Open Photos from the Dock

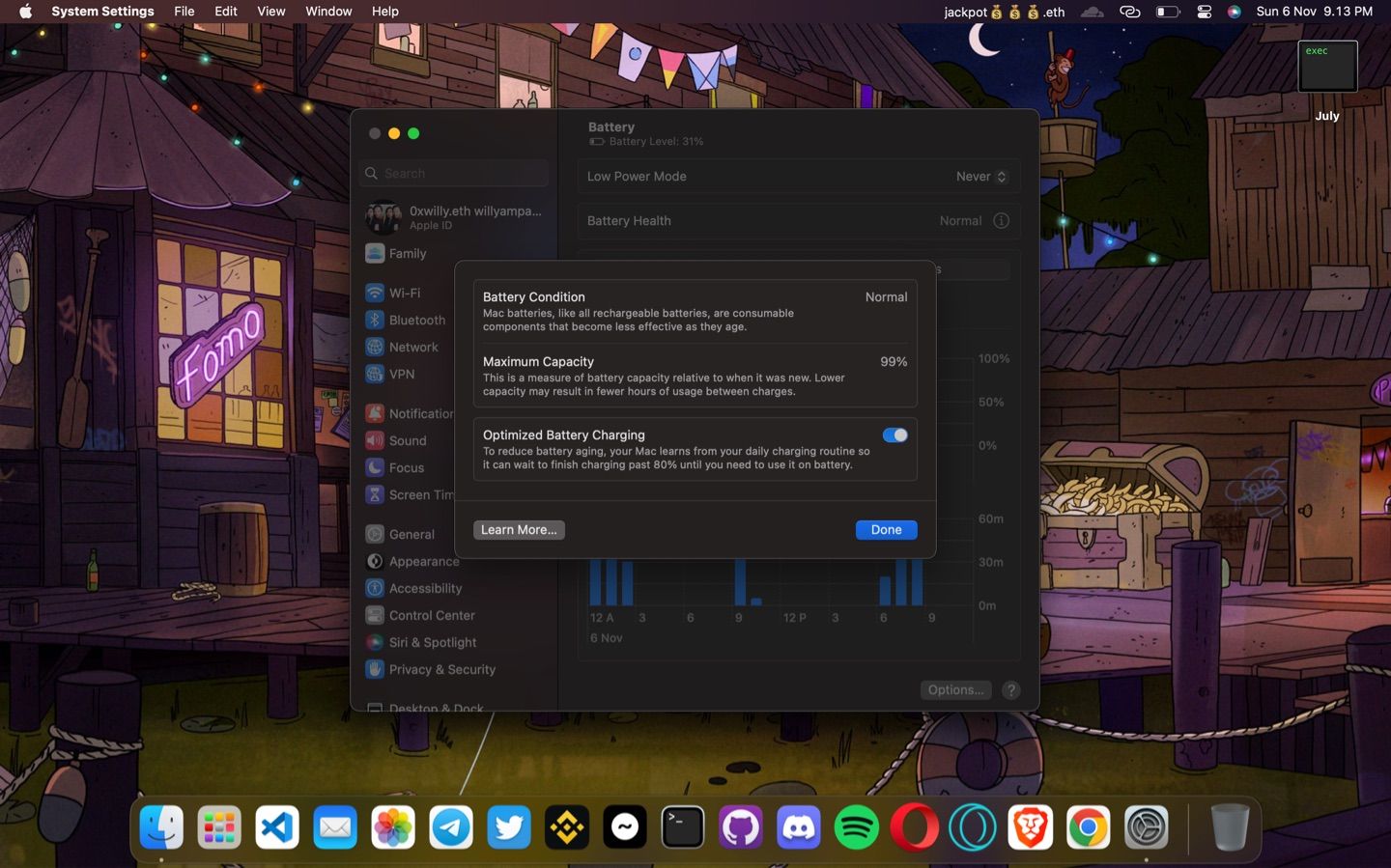(x=393, y=827)
